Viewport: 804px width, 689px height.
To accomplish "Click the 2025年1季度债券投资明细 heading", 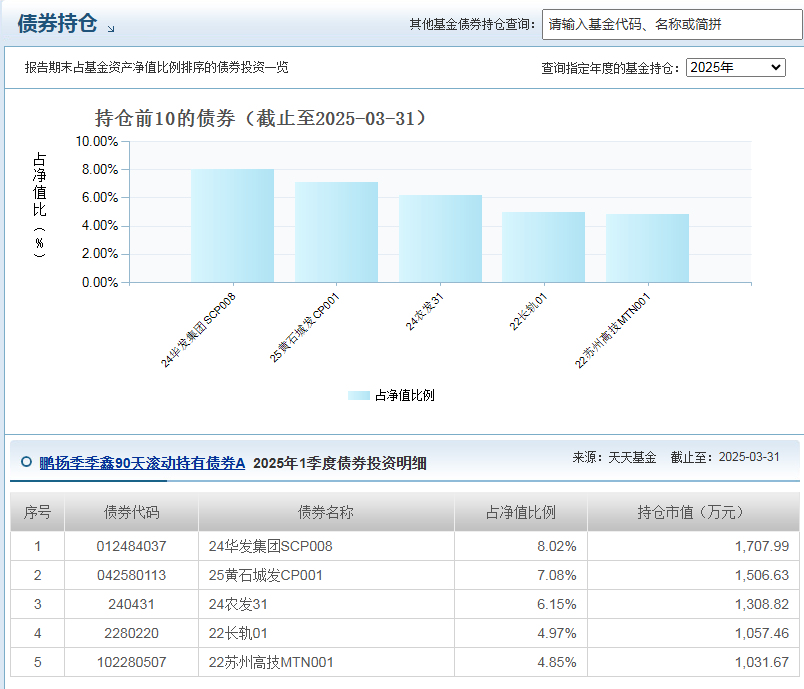I will [339, 463].
